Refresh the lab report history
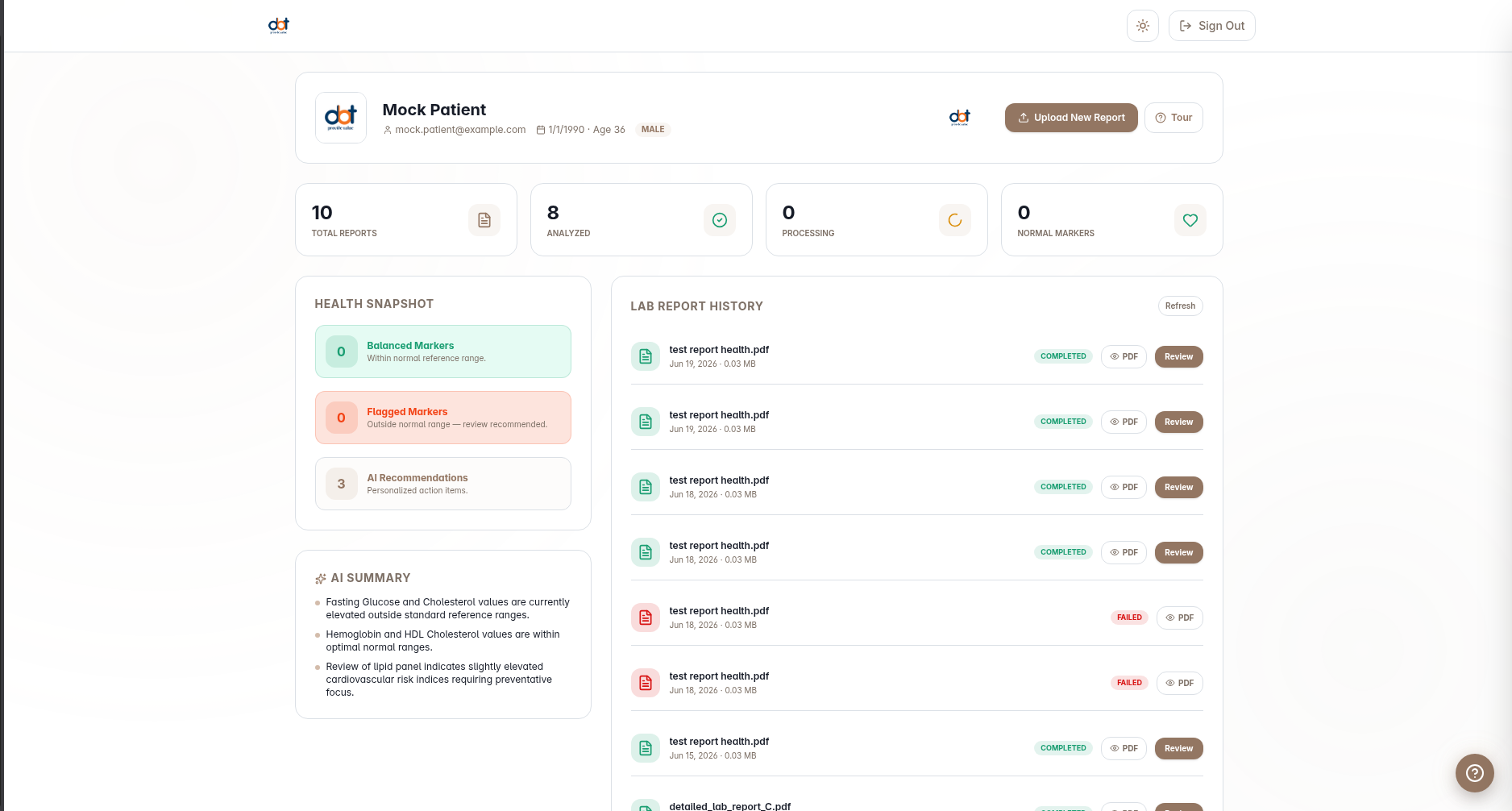 pyautogui.click(x=1180, y=306)
